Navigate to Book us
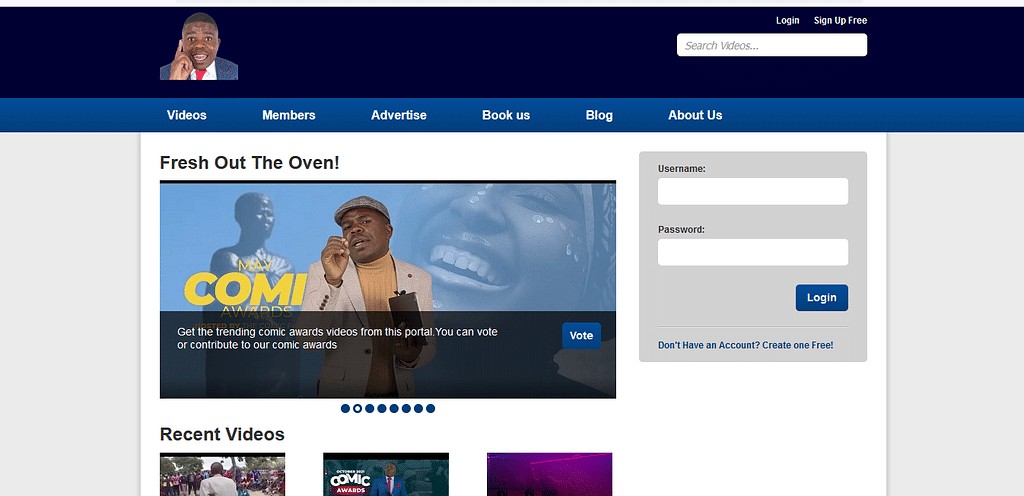Screen dimensions: 1024x496 [x=506, y=115]
